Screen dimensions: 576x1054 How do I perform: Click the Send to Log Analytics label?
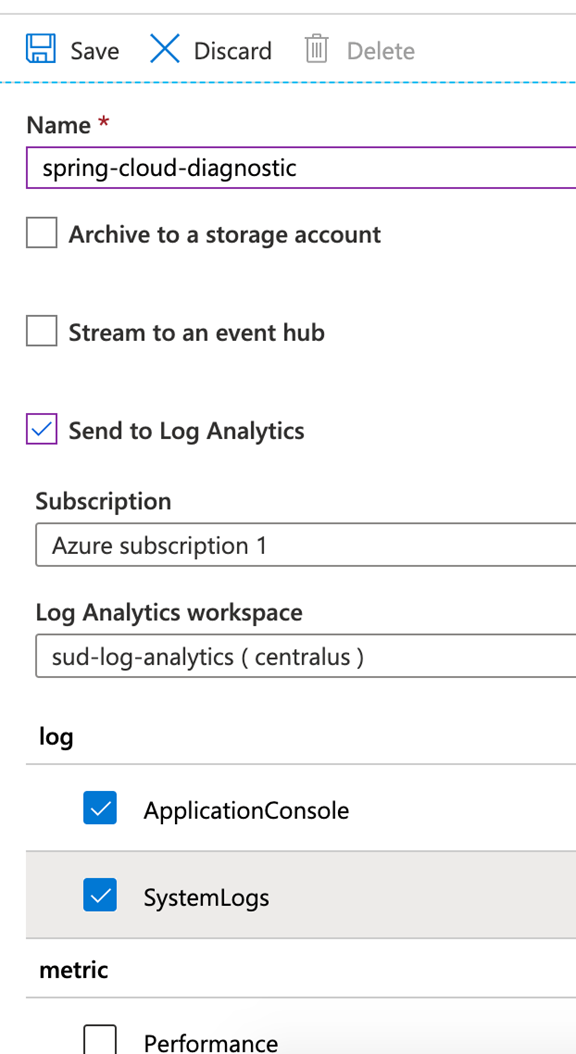[x=186, y=430]
